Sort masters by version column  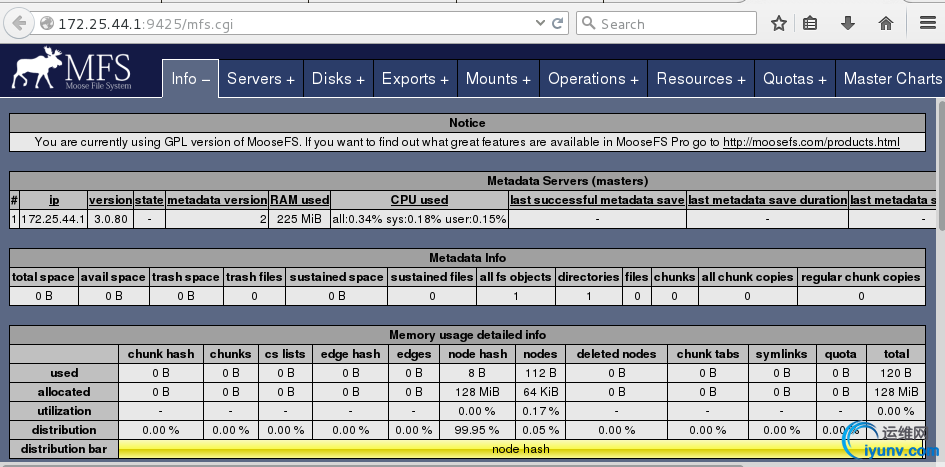(110, 200)
